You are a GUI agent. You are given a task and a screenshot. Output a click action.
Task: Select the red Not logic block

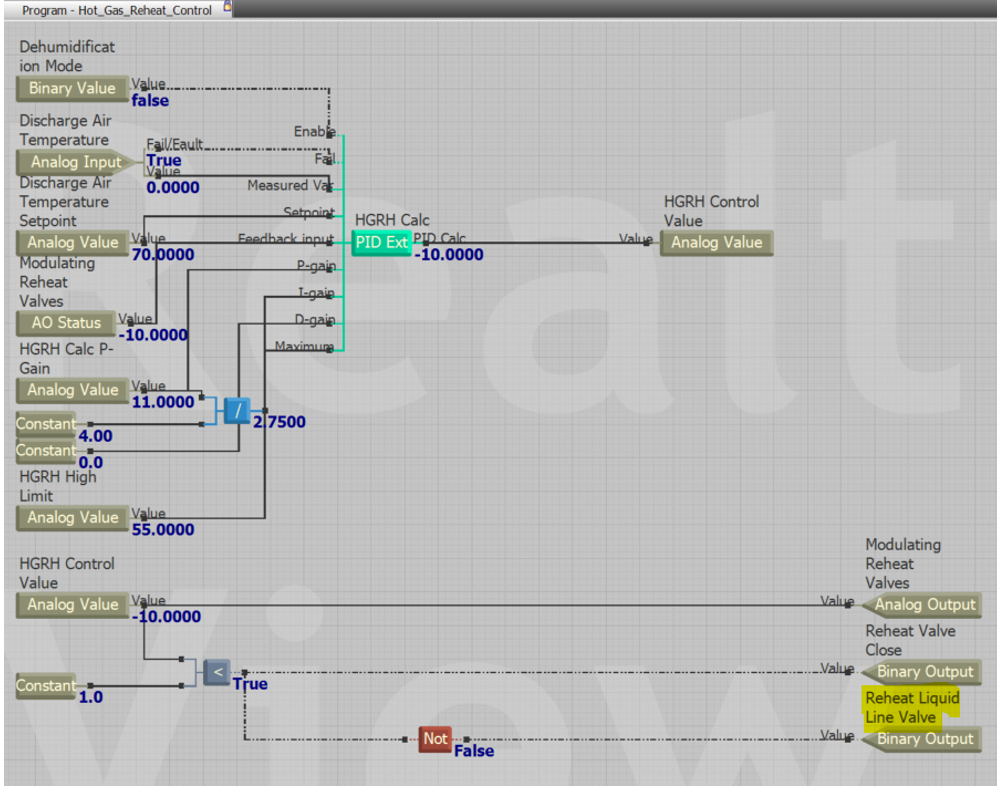[435, 740]
